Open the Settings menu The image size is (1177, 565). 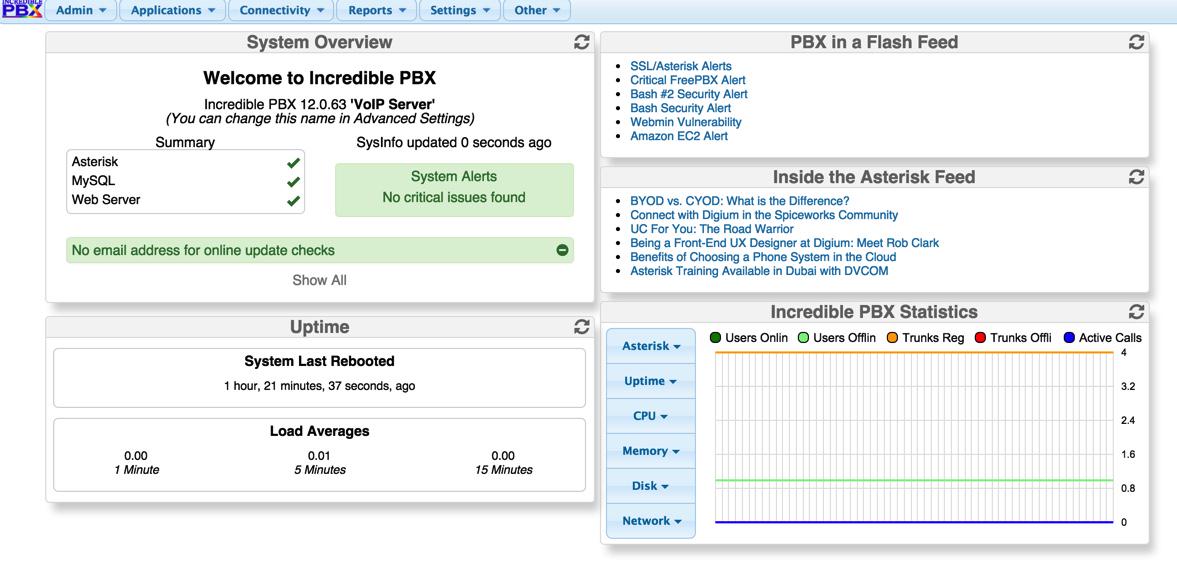(460, 11)
